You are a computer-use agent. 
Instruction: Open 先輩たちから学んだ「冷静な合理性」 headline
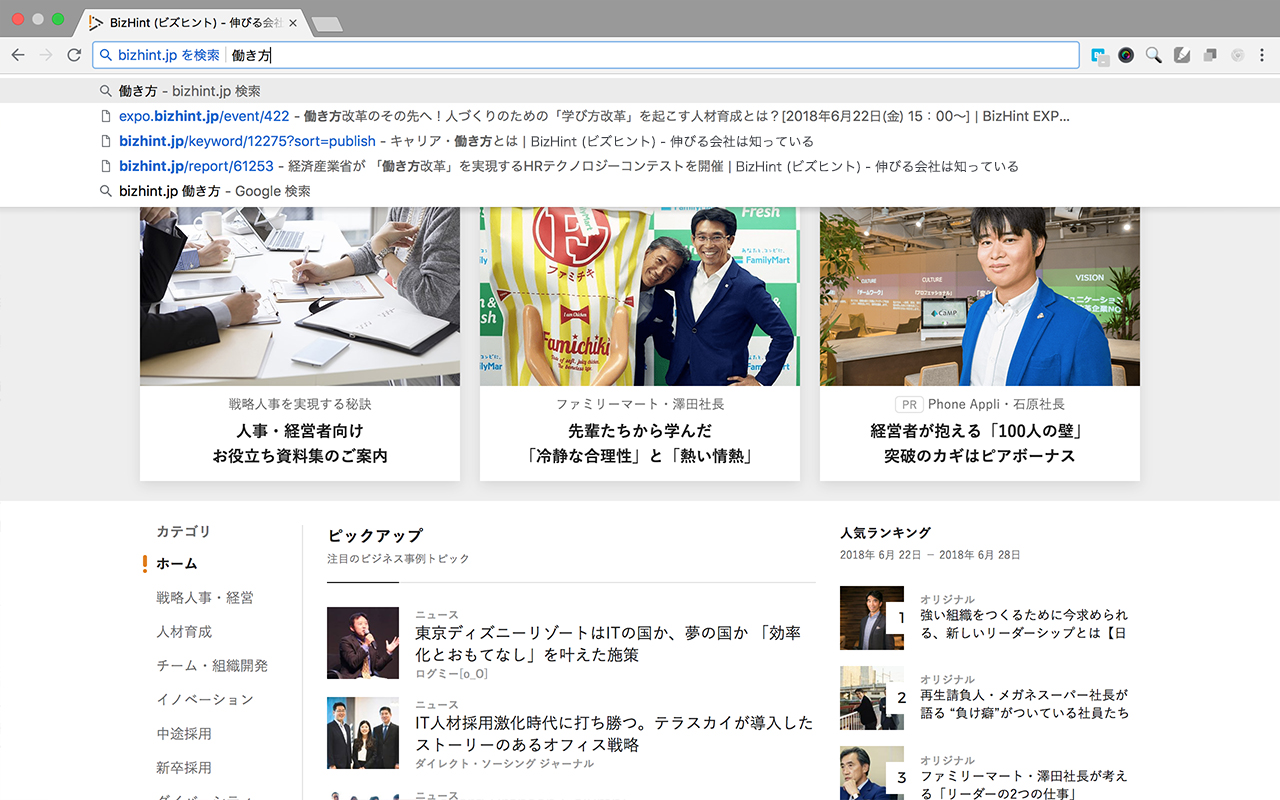pos(640,443)
